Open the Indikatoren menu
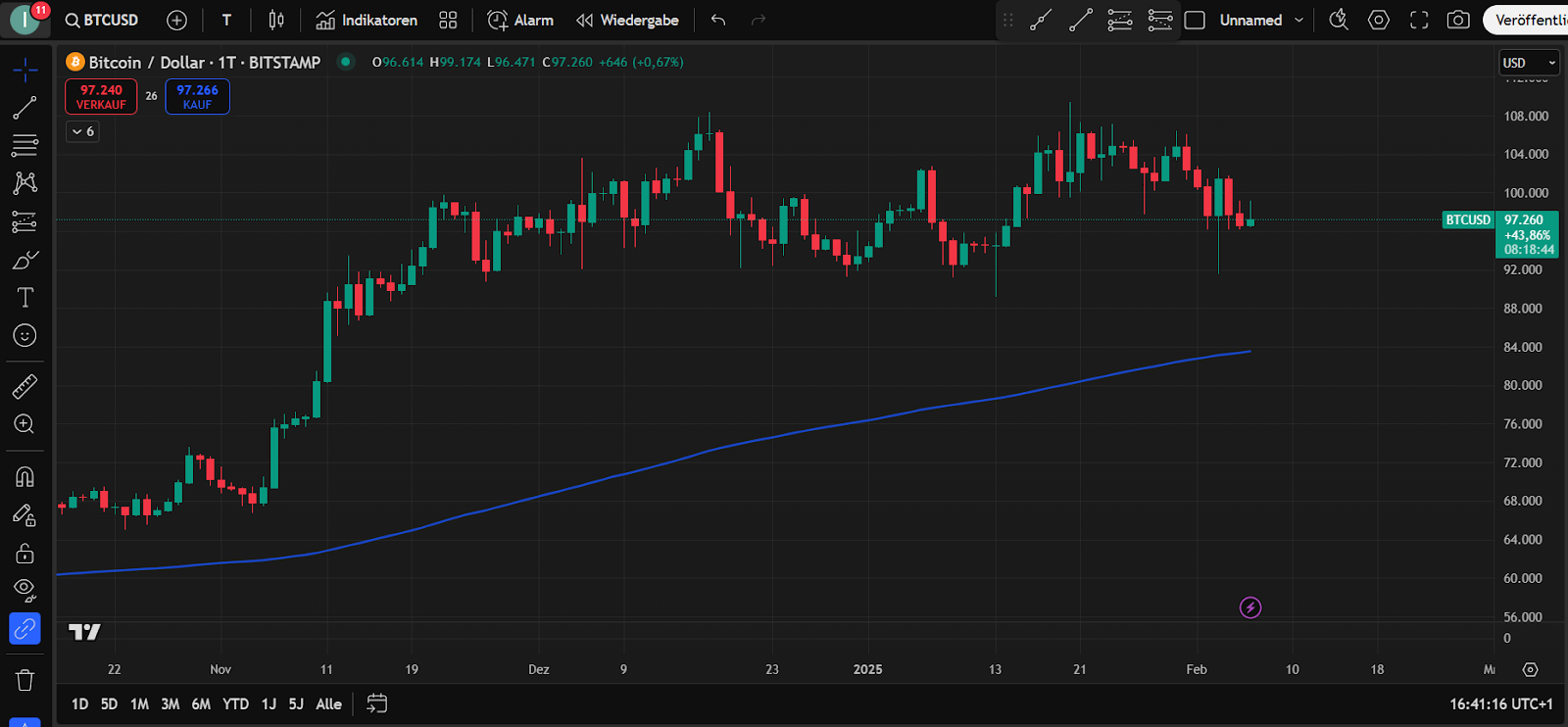1568x727 pixels. click(x=367, y=20)
